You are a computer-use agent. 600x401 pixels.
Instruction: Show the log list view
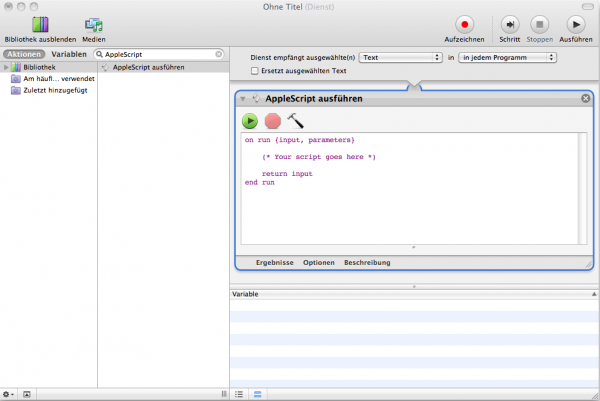239,394
